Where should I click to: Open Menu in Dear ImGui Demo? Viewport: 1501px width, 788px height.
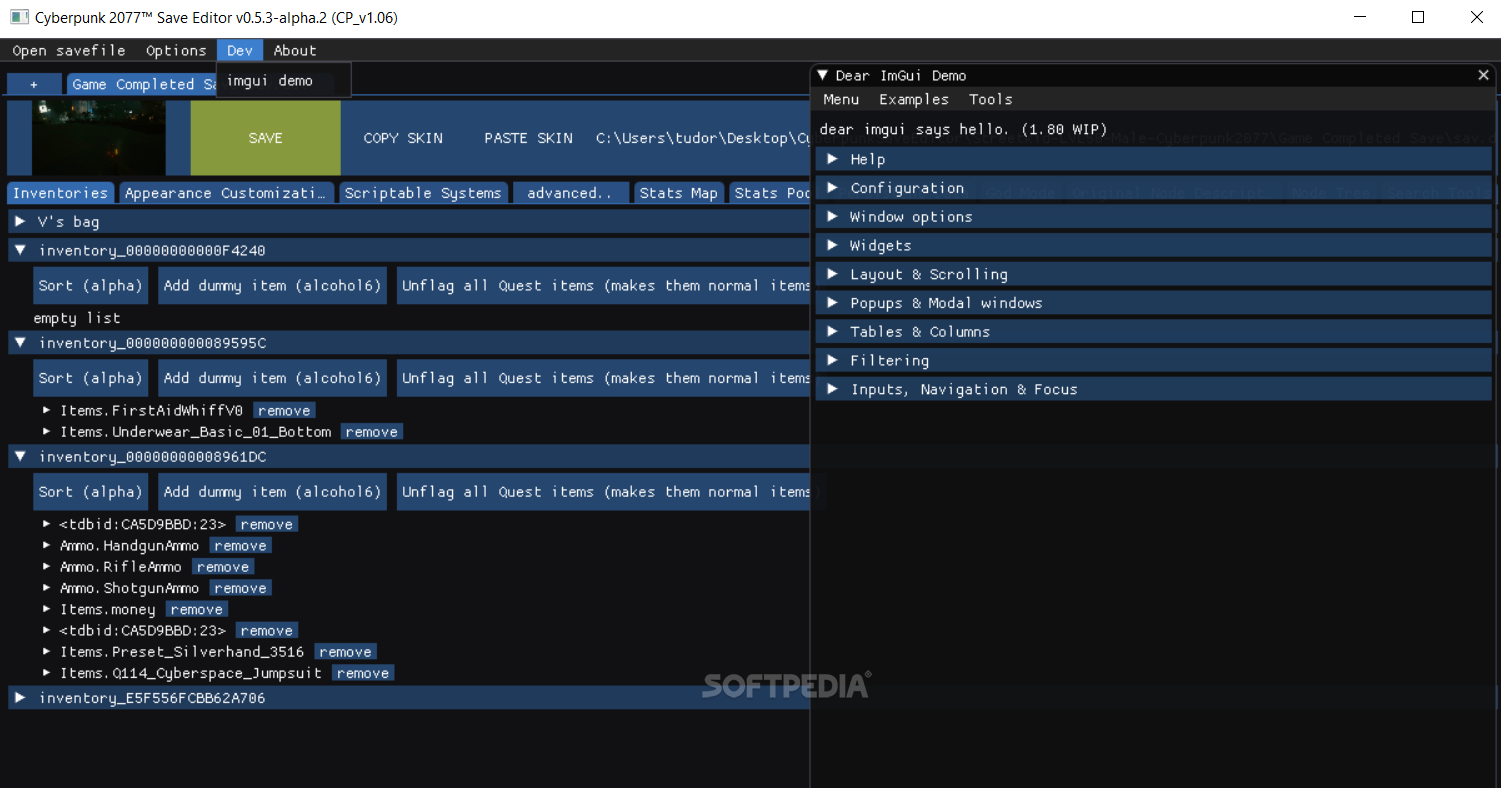tap(841, 99)
